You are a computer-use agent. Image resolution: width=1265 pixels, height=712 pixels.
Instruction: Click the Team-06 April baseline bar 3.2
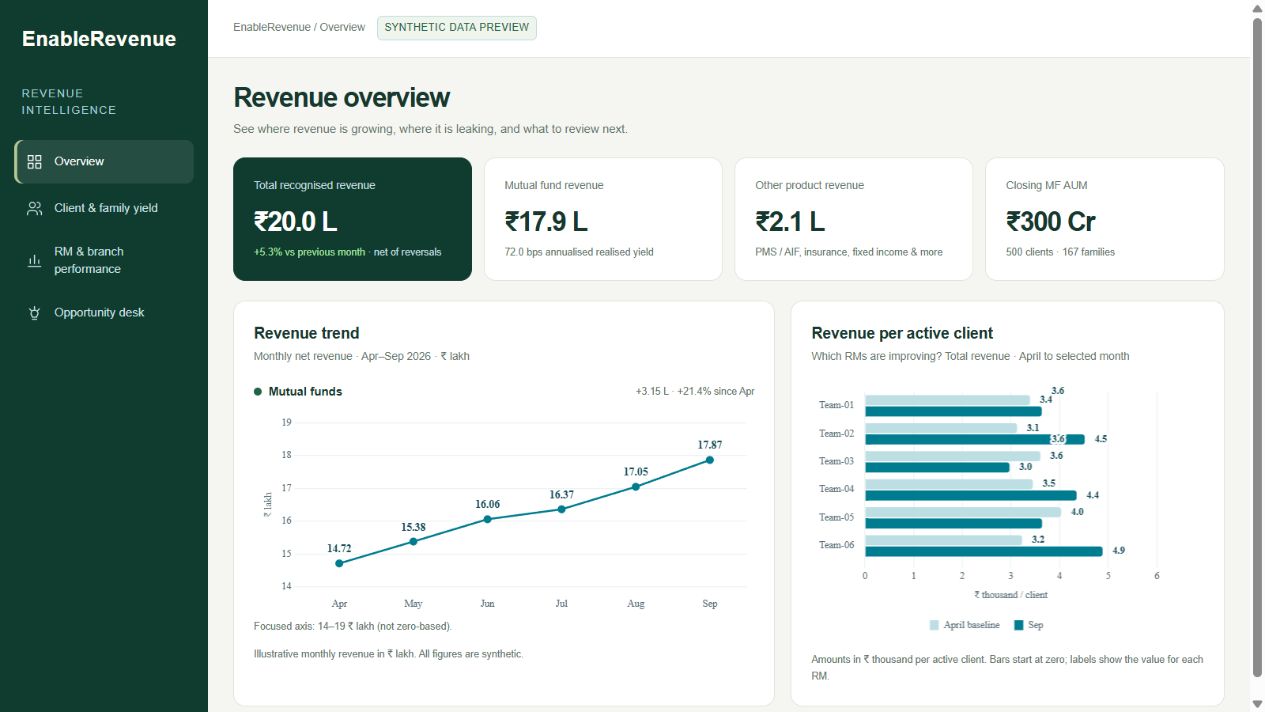pos(944,540)
